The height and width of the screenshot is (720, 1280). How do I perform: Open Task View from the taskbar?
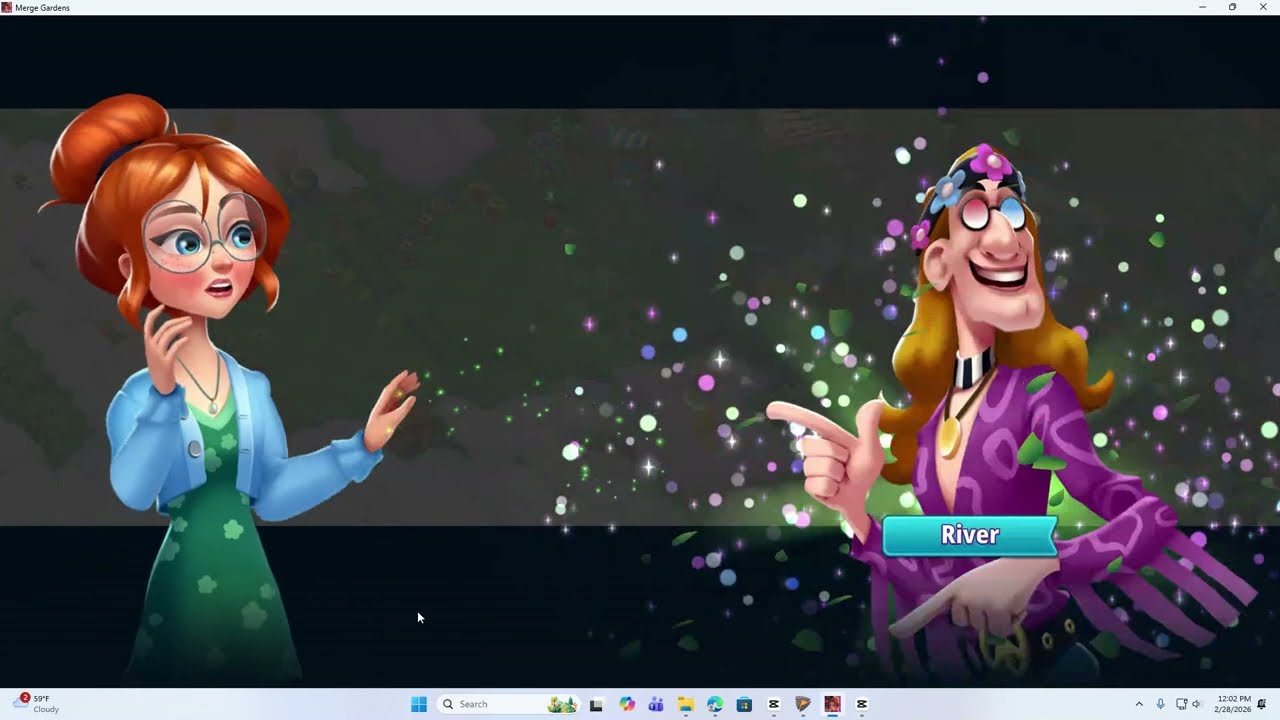(597, 704)
